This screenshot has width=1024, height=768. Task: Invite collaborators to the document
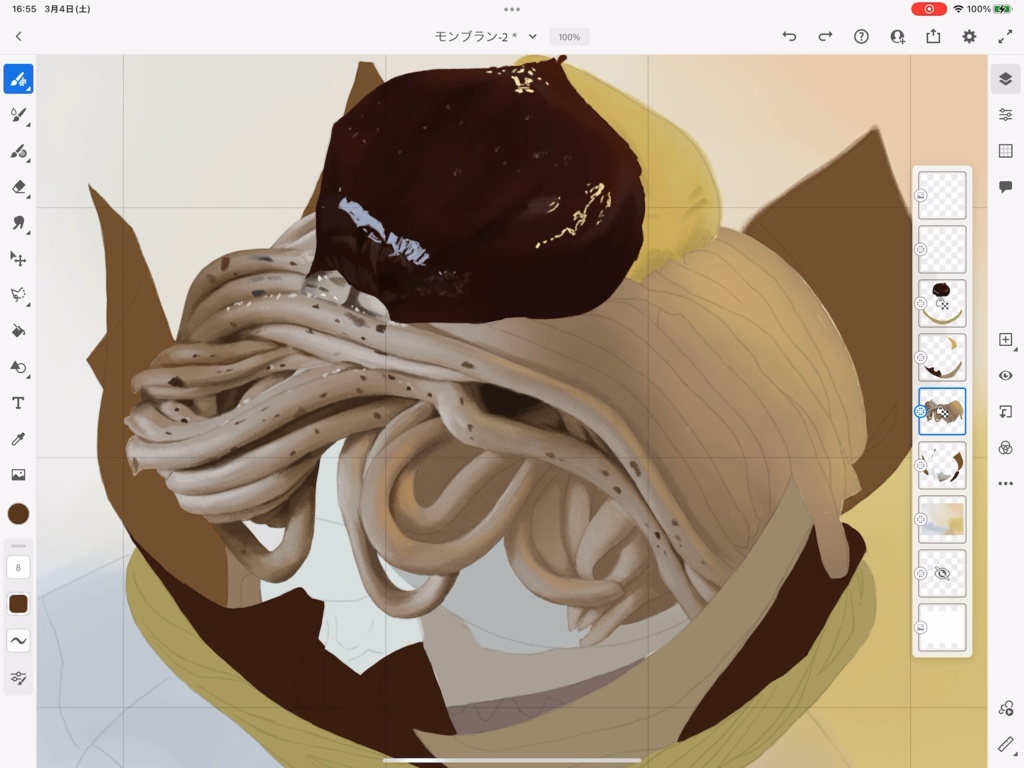pyautogui.click(x=897, y=37)
